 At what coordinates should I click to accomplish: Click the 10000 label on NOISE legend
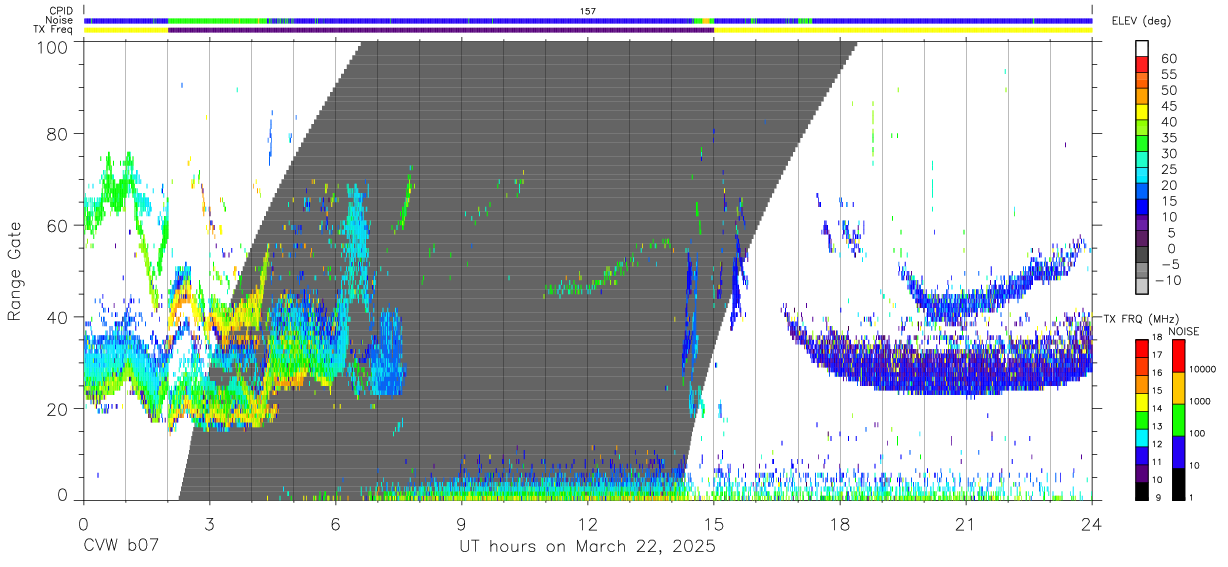pyautogui.click(x=1203, y=369)
